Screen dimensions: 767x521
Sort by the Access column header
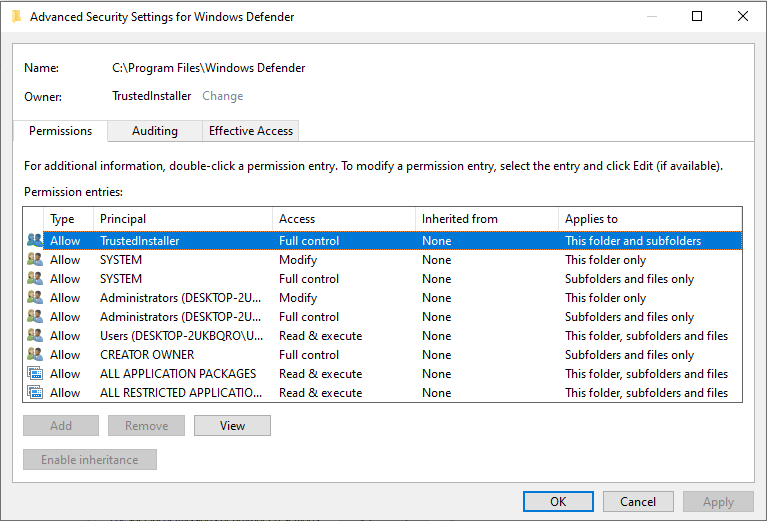pos(343,219)
